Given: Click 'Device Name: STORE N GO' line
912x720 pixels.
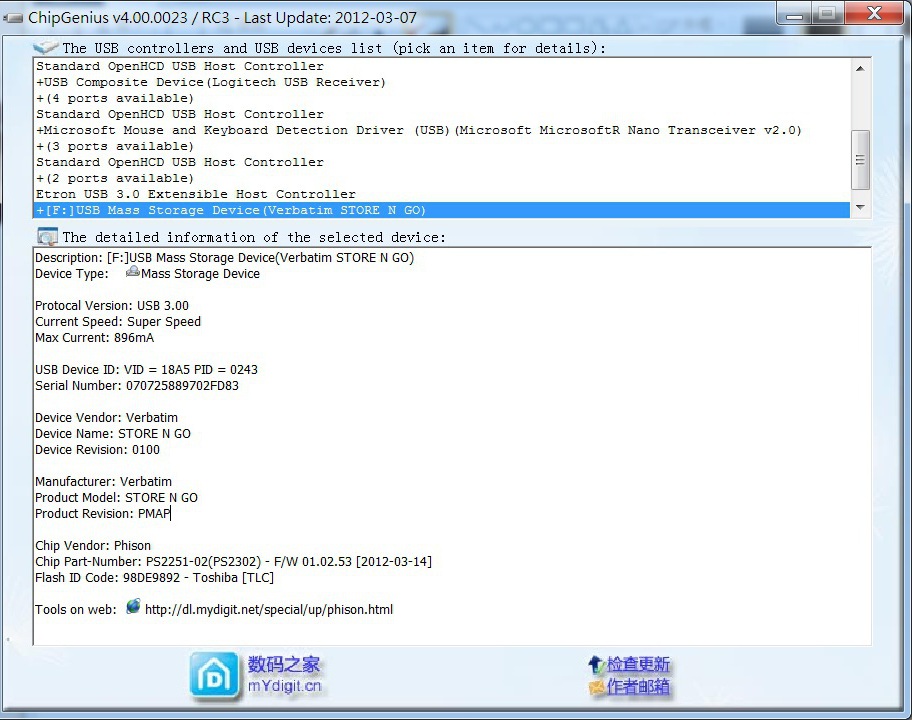Looking at the screenshot, I should [113, 434].
